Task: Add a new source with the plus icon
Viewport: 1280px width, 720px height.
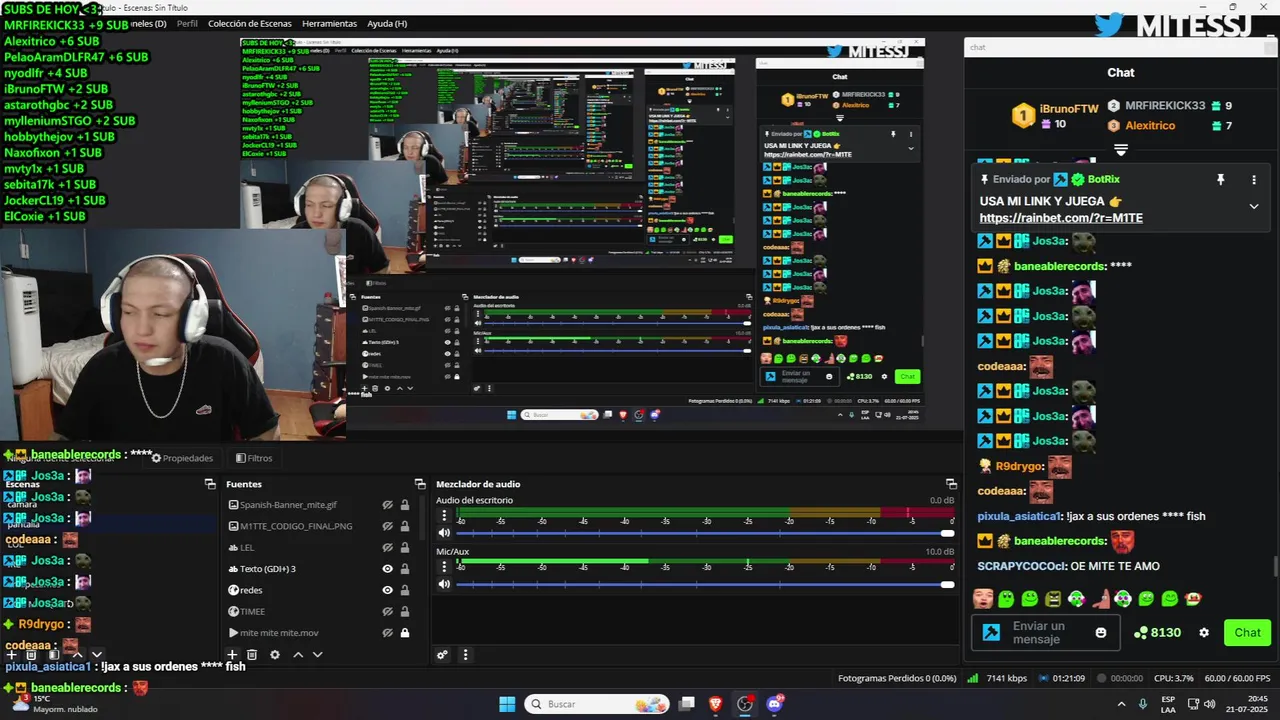Action: [233, 655]
